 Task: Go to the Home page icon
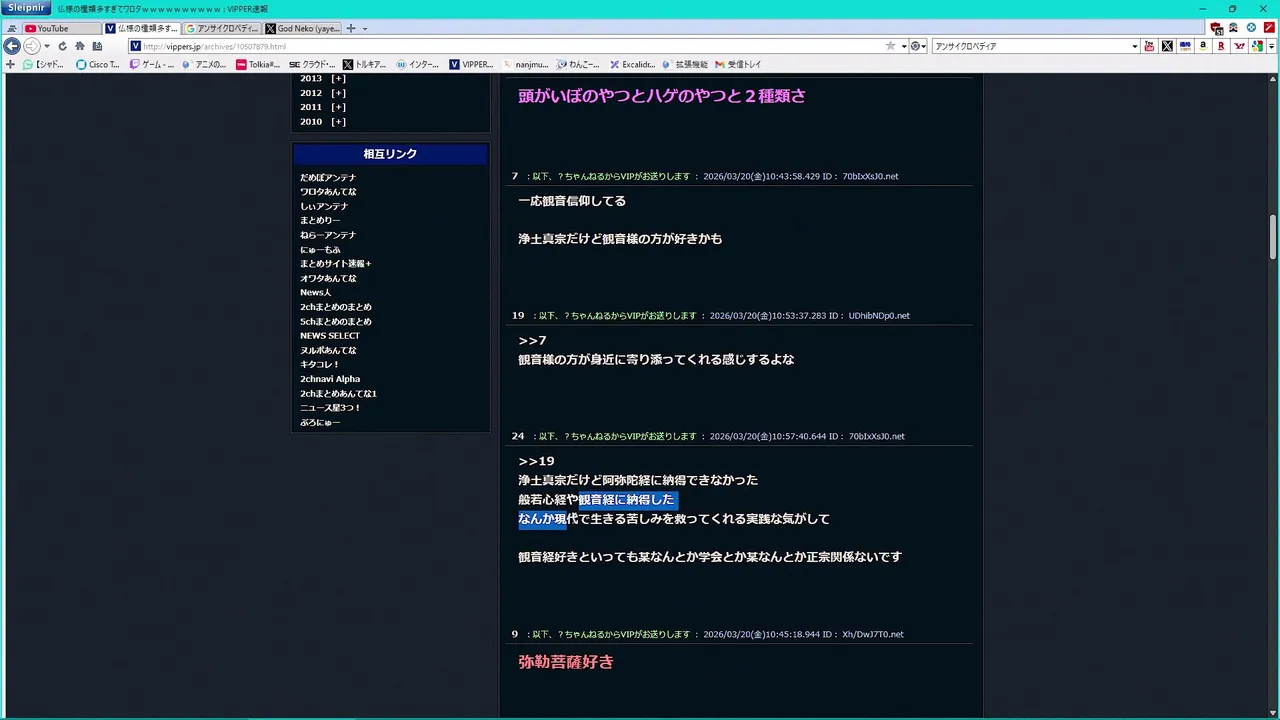point(80,46)
